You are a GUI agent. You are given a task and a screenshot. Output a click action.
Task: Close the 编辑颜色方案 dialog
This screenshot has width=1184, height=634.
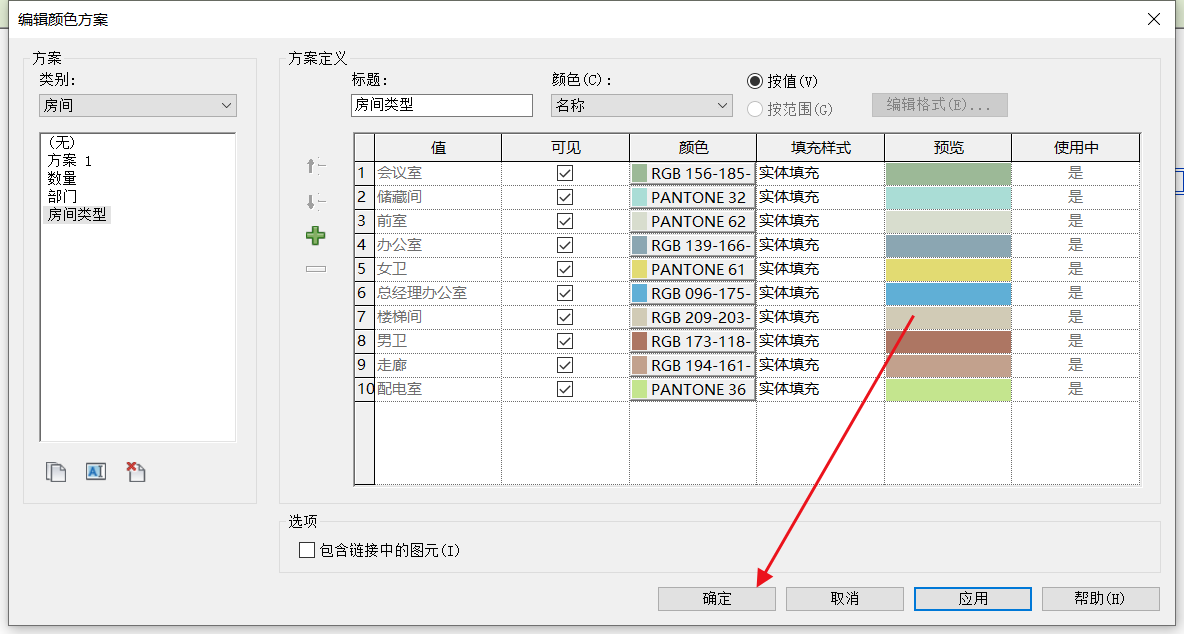coord(1153,19)
